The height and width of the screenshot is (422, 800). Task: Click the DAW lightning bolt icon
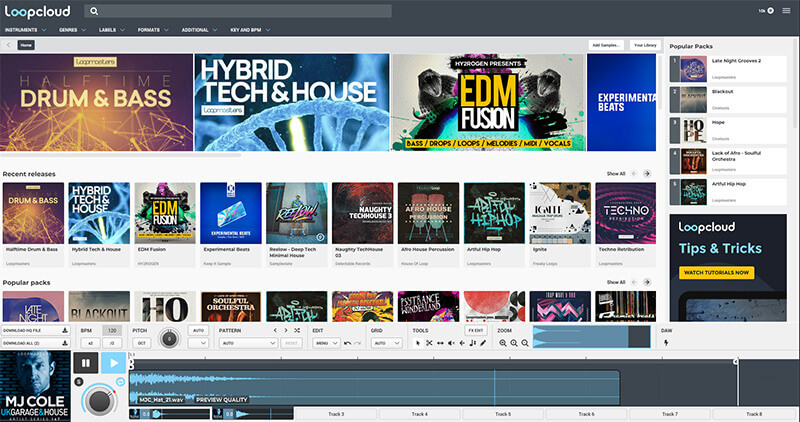click(666, 343)
